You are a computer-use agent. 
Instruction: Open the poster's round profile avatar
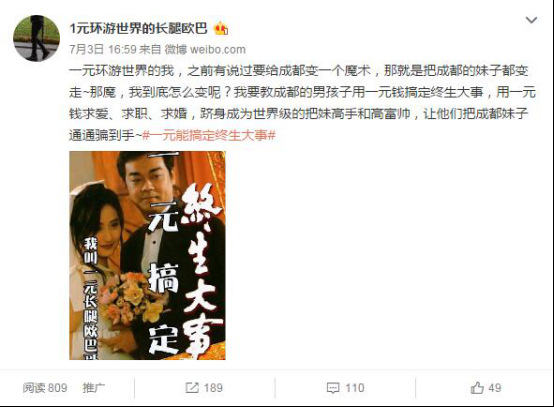[x=36, y=38]
